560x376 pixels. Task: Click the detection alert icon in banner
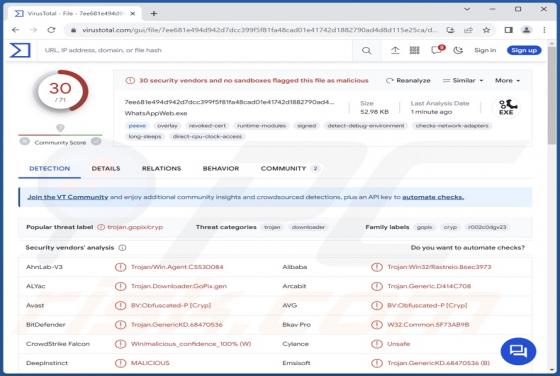click(130, 80)
